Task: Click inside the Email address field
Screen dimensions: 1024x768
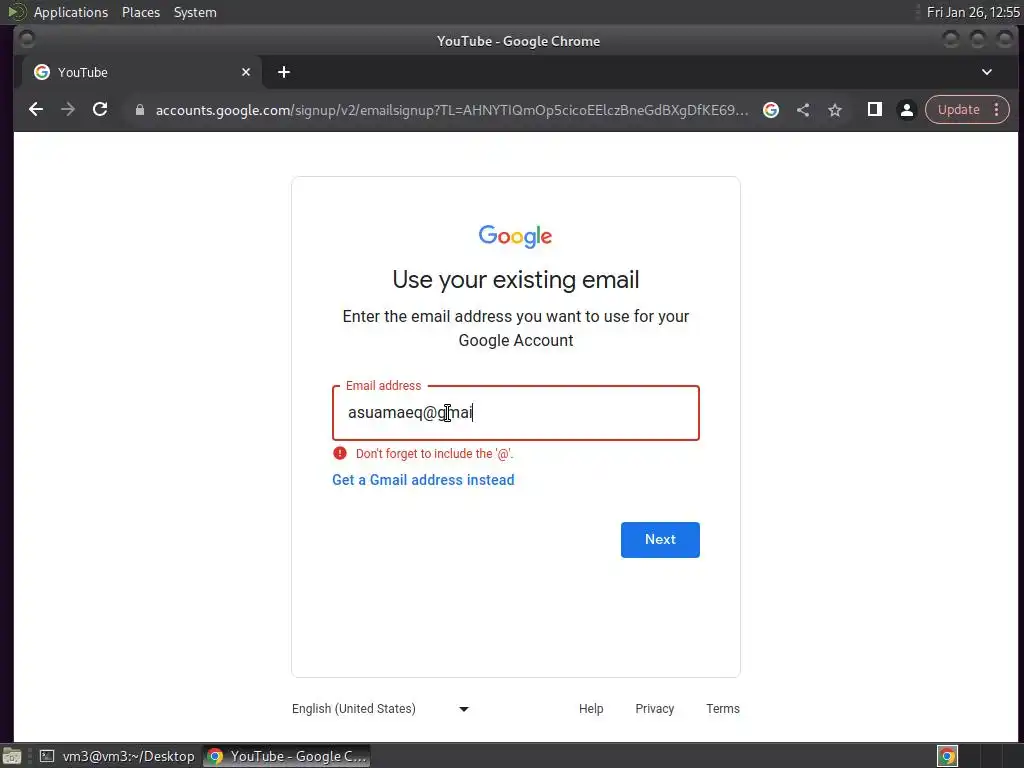Action: pos(516,413)
